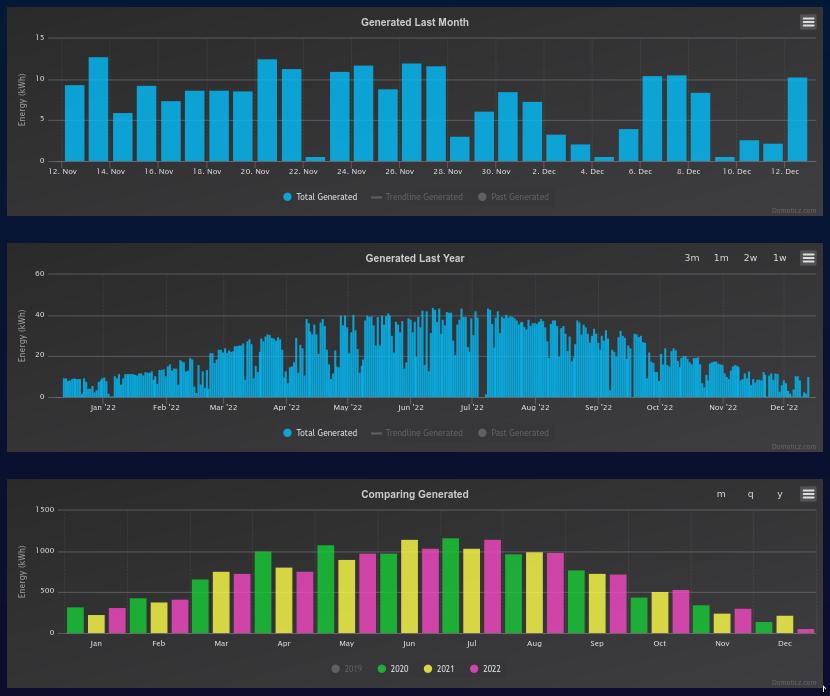Click the green 2020 bar for Jul
830x696 pixels.
tap(450, 585)
